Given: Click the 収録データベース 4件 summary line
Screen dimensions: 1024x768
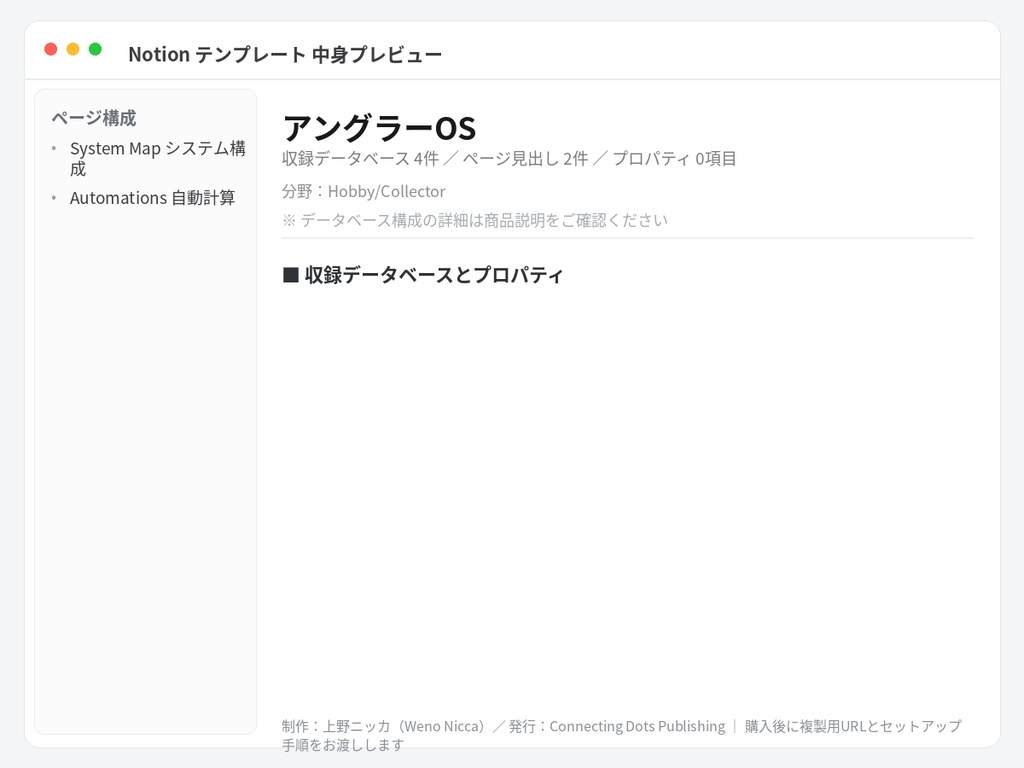Looking at the screenshot, I should pos(509,159).
